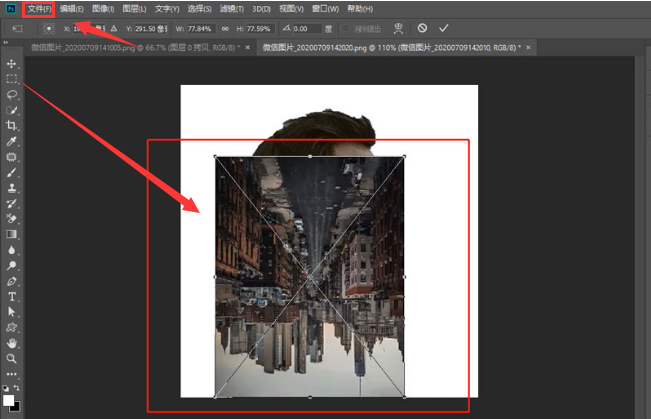
Task: Open the 文件(F) menu
Action: [39, 8]
